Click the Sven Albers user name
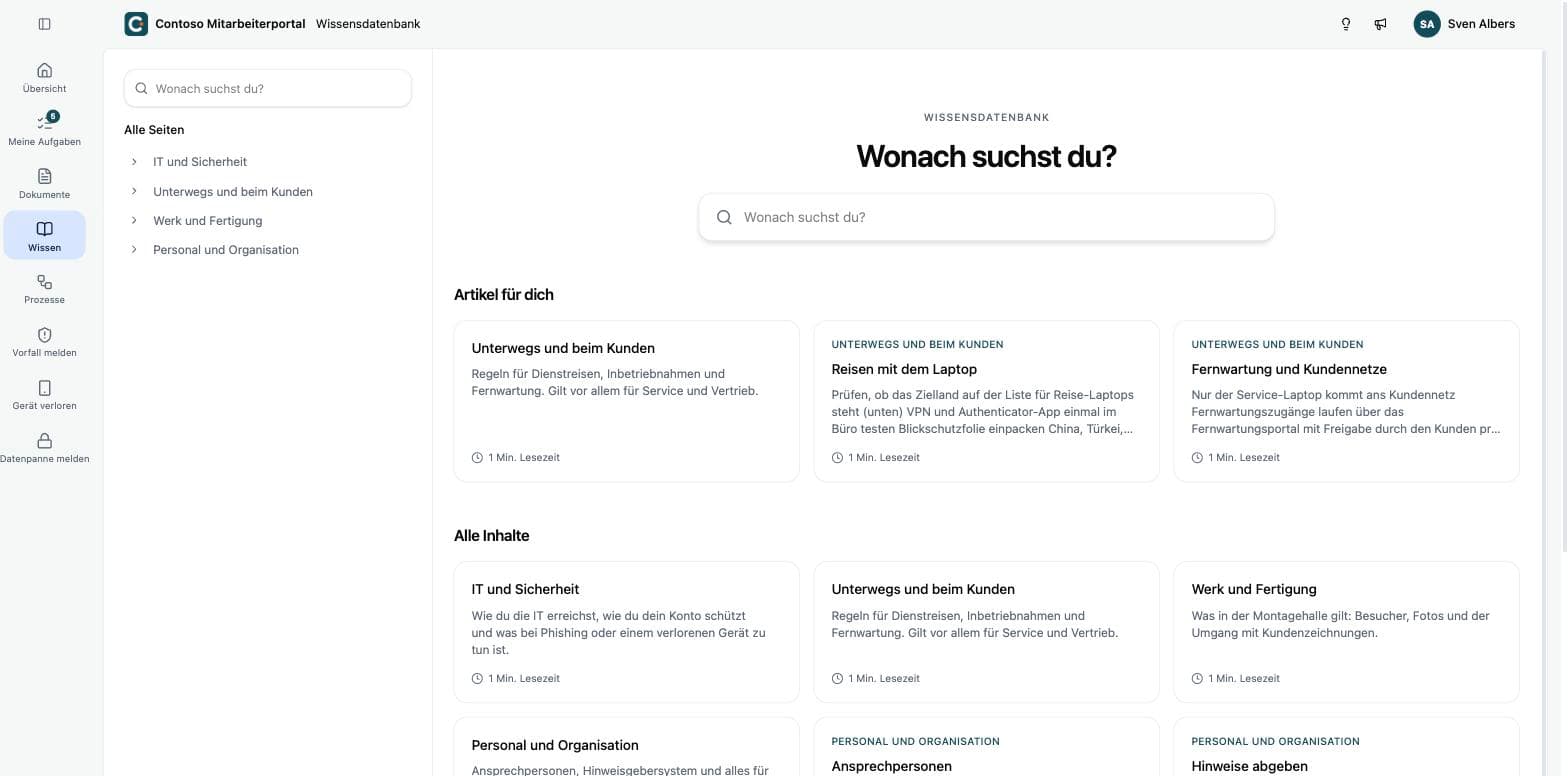This screenshot has height=776, width=1568. 1481,24
